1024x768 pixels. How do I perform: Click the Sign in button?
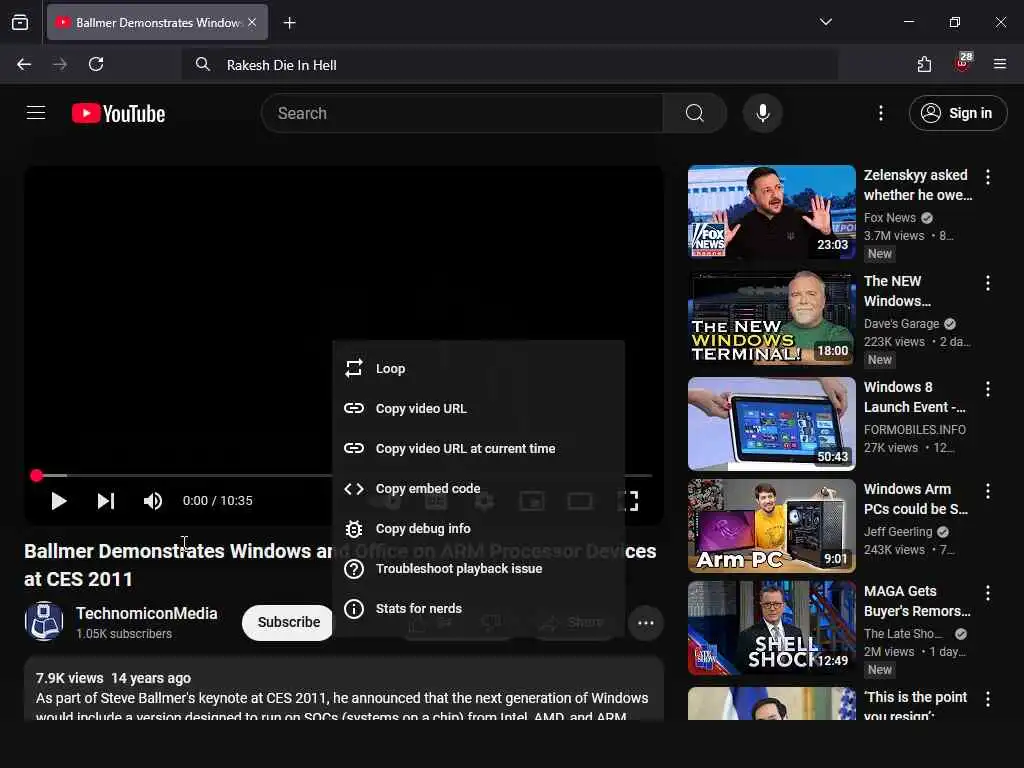[957, 113]
